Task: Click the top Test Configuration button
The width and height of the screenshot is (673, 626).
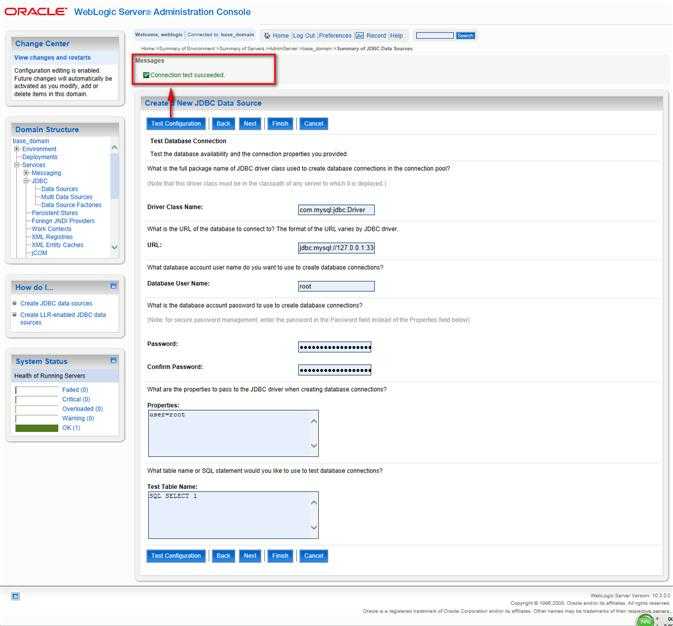Action: (176, 124)
